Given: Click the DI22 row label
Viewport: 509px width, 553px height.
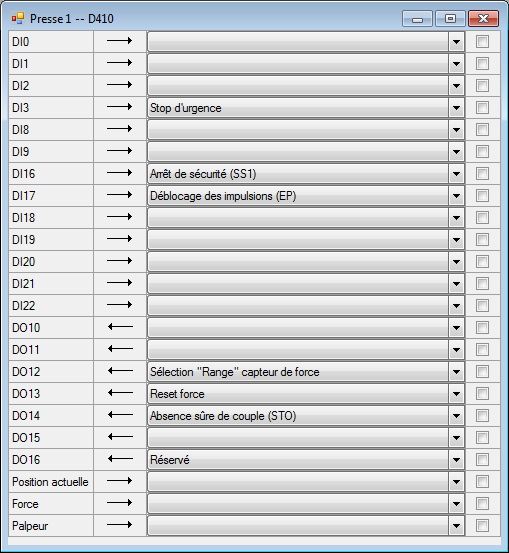Looking at the screenshot, I should pos(24,305).
